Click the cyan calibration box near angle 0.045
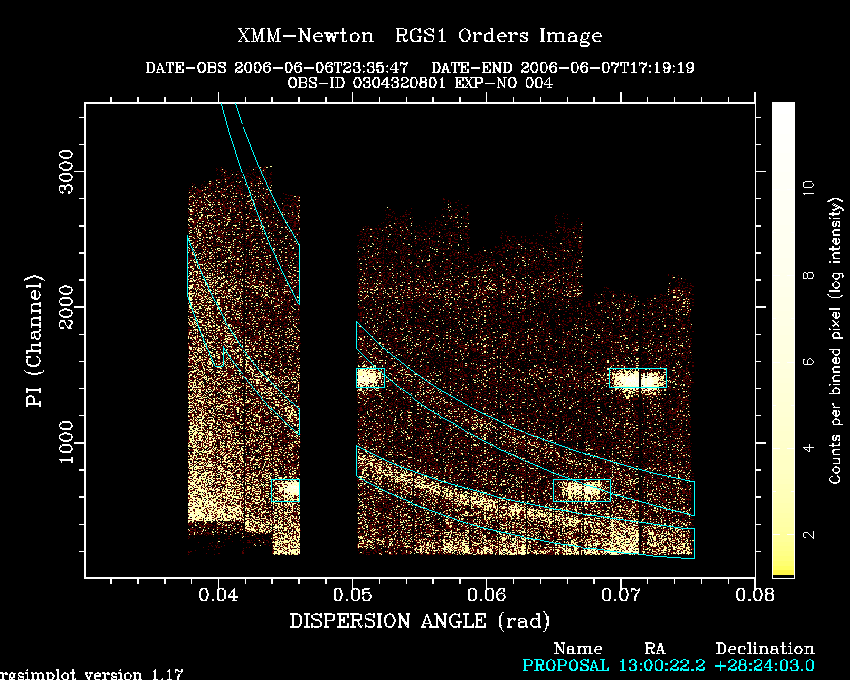Viewport: 850px width, 680px height. pyautogui.click(x=286, y=490)
